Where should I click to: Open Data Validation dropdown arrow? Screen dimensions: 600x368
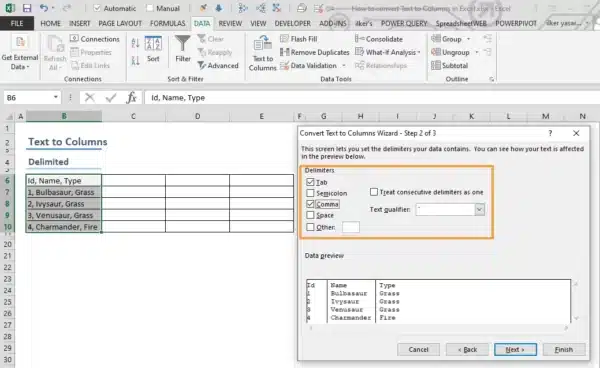[344, 66]
